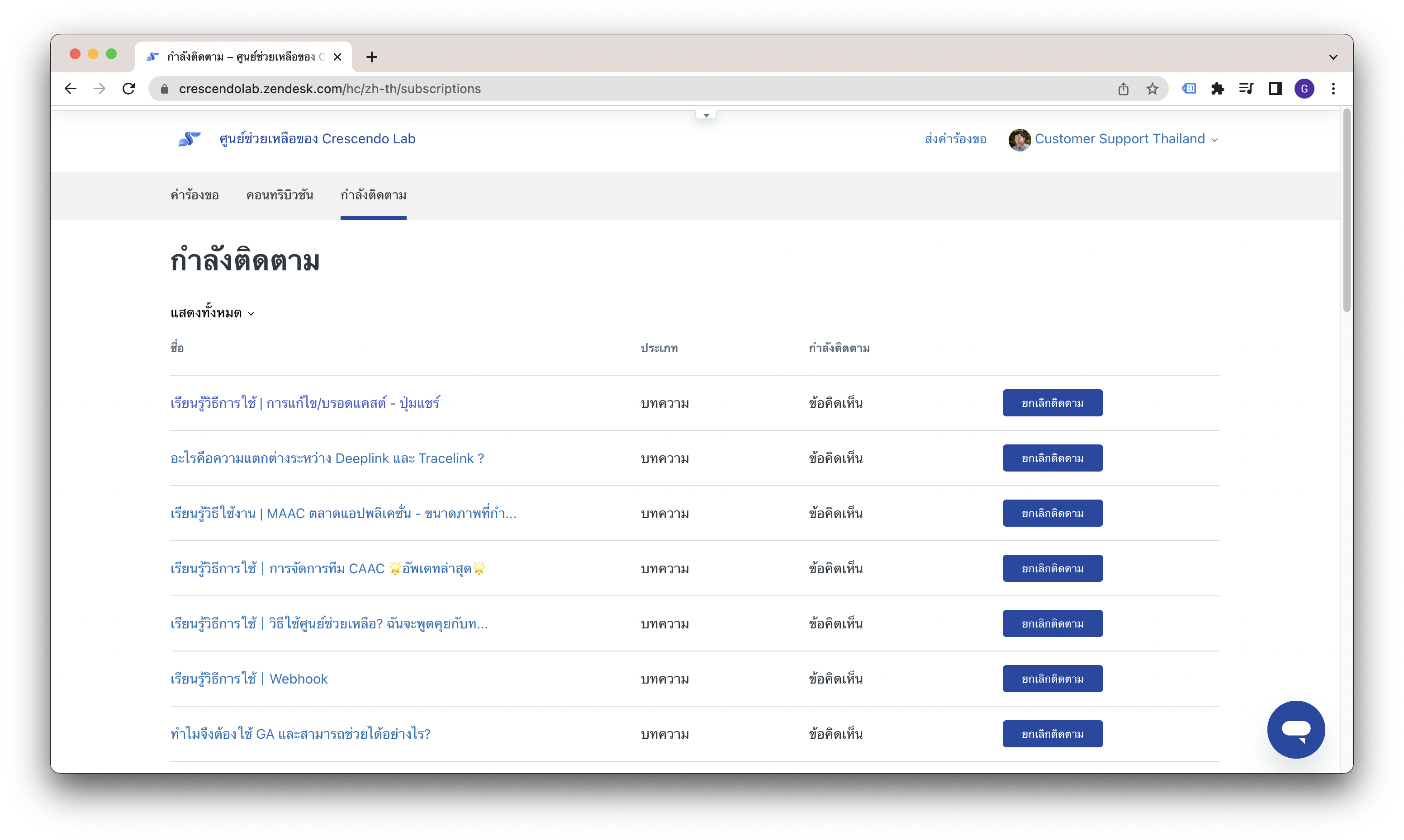Unfollow the การจัดการทีม CAAC article

(1053, 568)
